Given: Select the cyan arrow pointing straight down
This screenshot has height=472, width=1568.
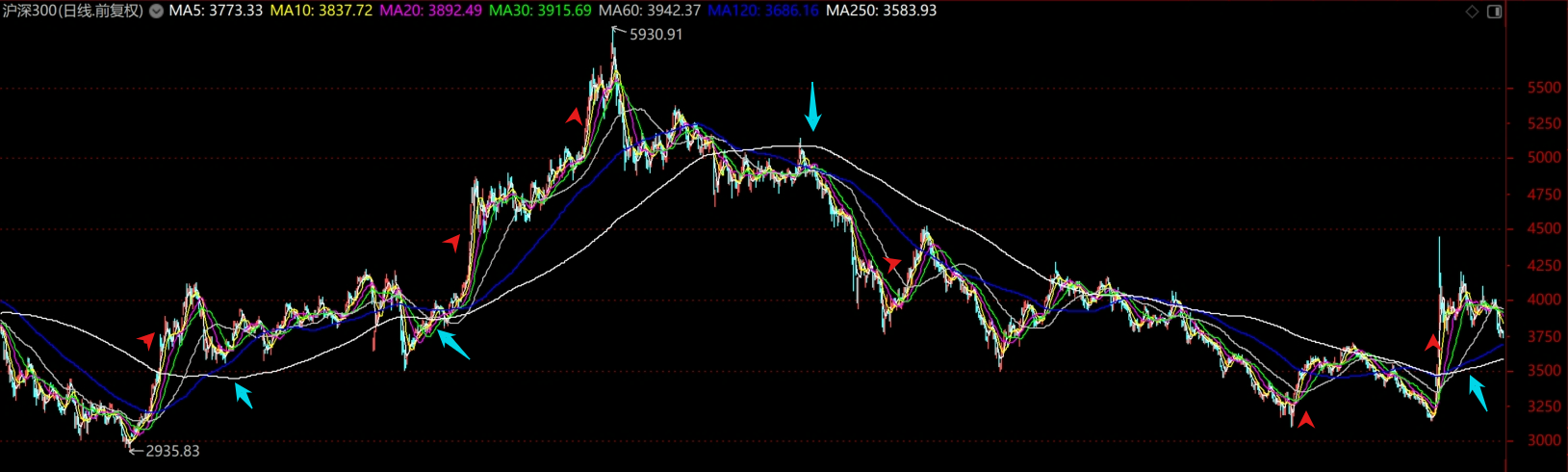Looking at the screenshot, I should click(x=813, y=106).
